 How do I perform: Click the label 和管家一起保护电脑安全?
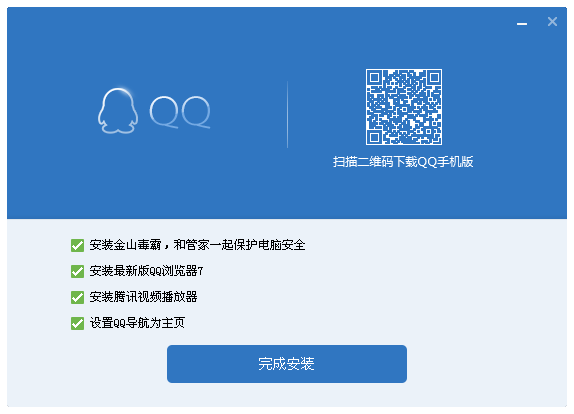click(239, 245)
